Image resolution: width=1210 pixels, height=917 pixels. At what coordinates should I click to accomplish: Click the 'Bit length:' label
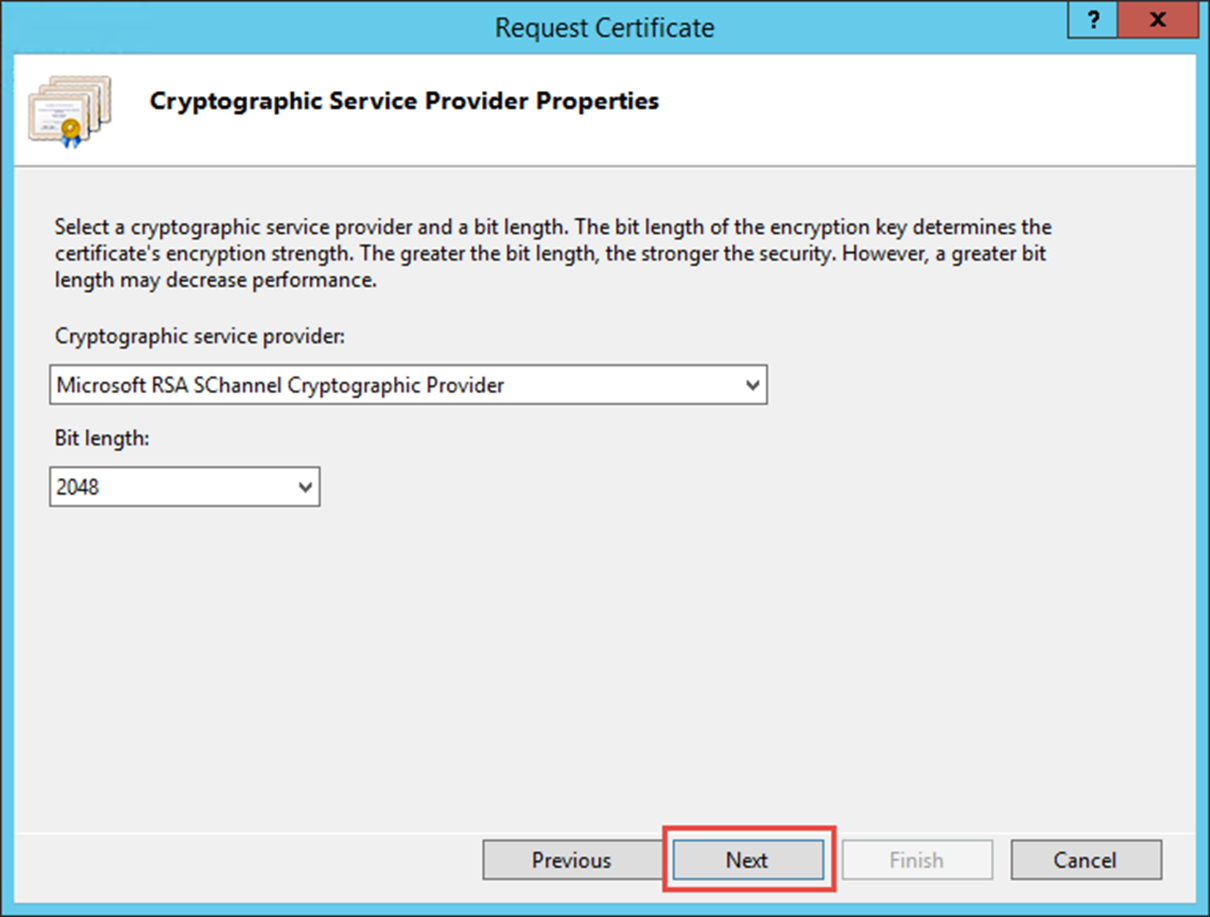[x=102, y=438]
